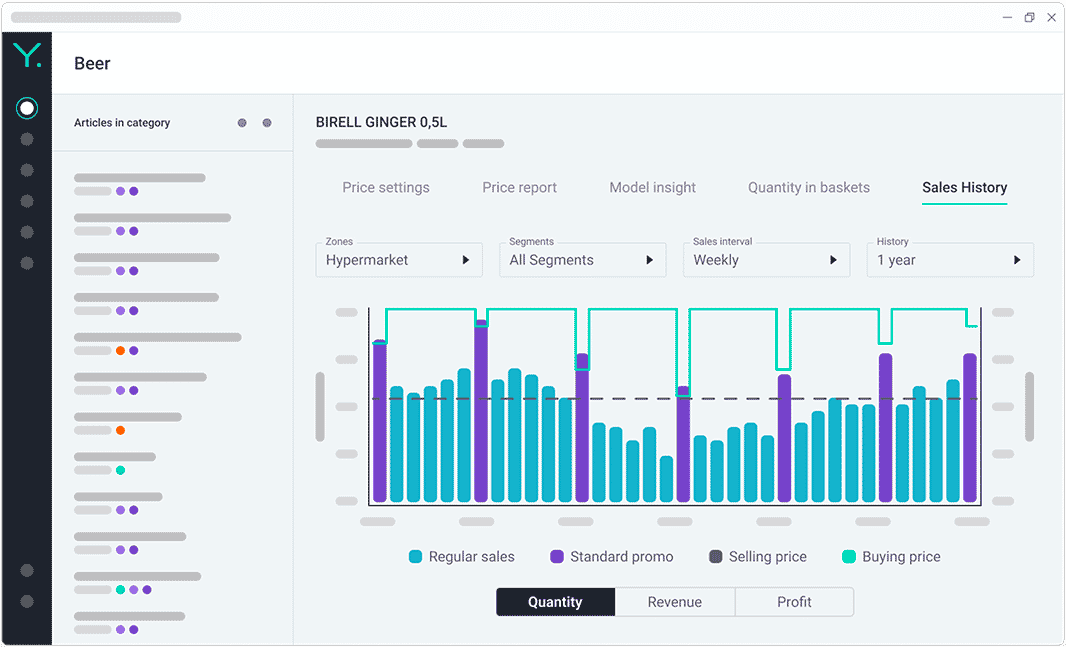Minimize the application window
Image resolution: width=1066 pixels, height=647 pixels.
(1008, 17)
